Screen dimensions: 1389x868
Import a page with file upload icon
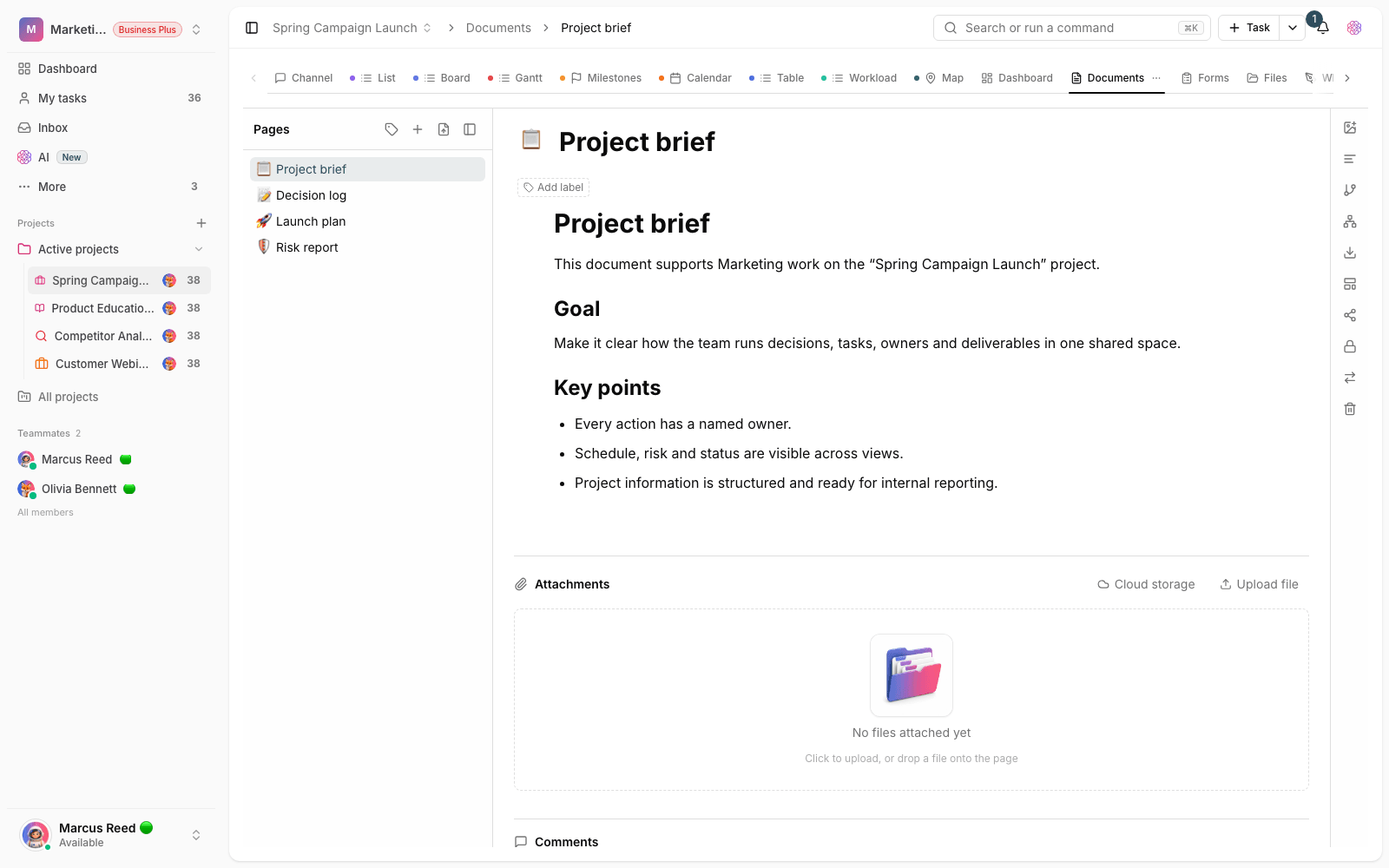pyautogui.click(x=444, y=129)
